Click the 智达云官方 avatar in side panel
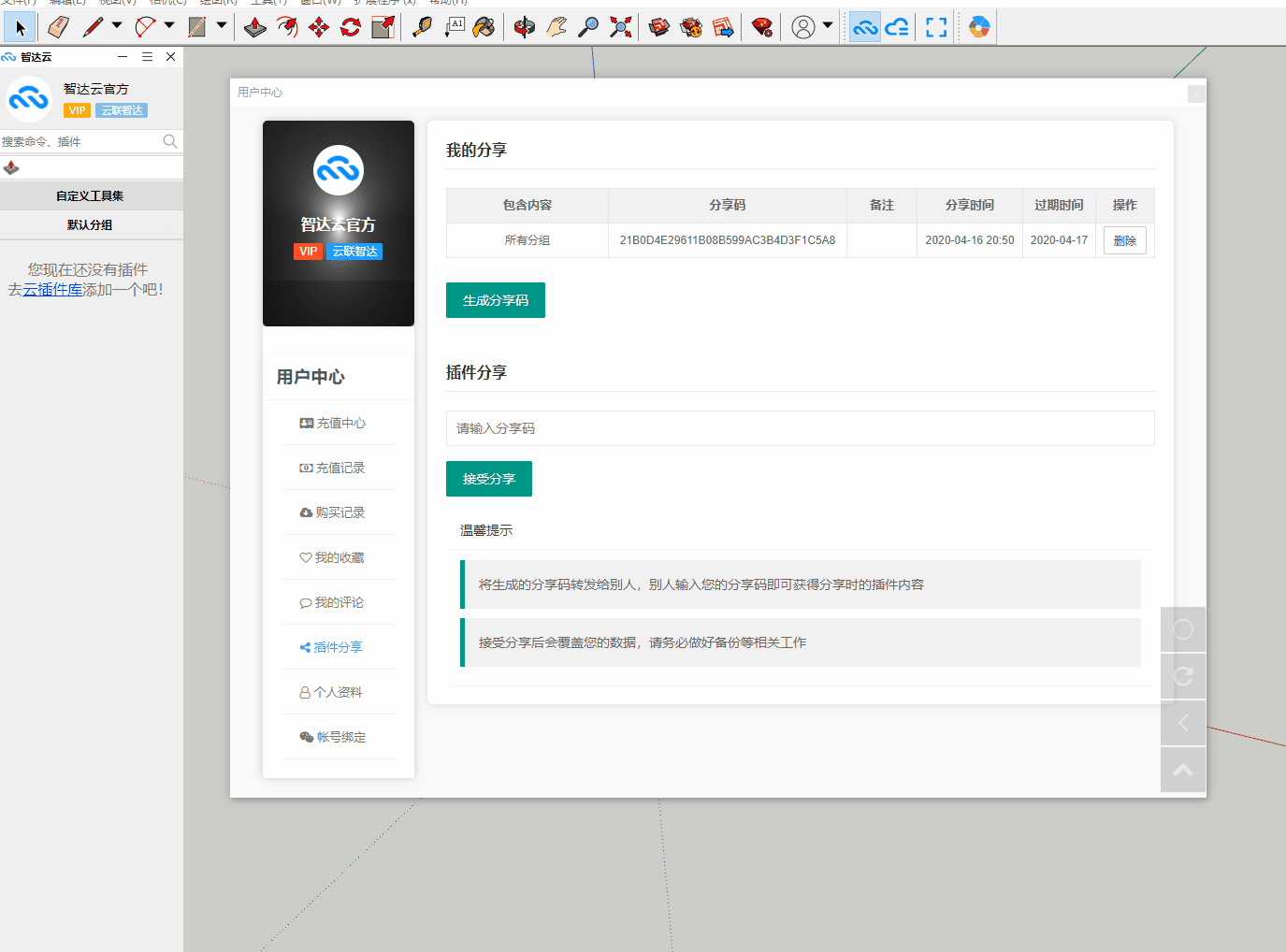The width and height of the screenshot is (1286, 952). tap(29, 99)
